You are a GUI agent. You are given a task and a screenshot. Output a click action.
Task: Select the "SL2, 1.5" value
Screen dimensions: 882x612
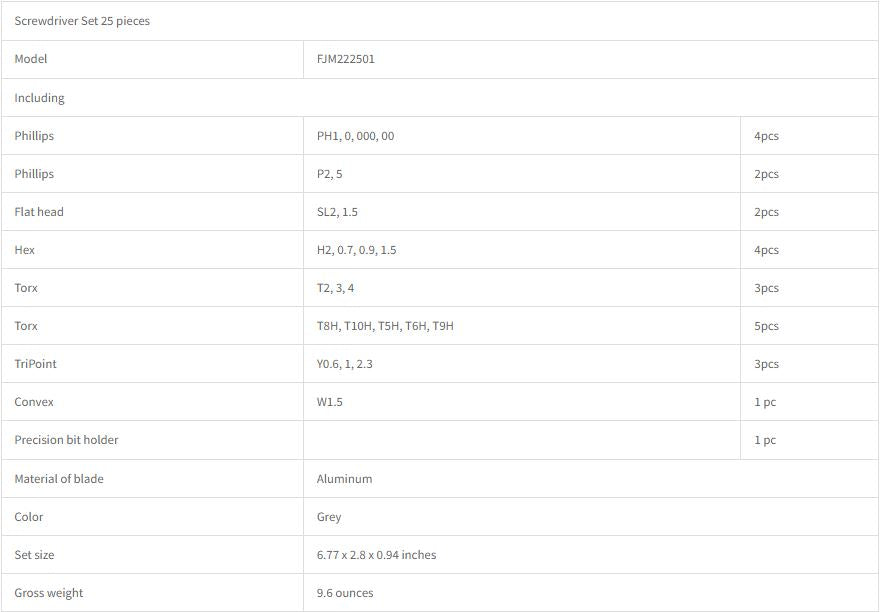tap(337, 212)
